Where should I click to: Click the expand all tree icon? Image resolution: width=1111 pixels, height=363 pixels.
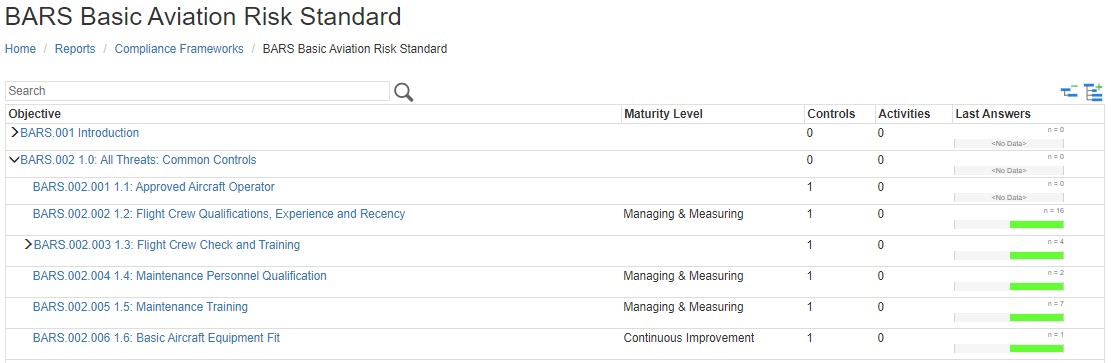point(1094,91)
